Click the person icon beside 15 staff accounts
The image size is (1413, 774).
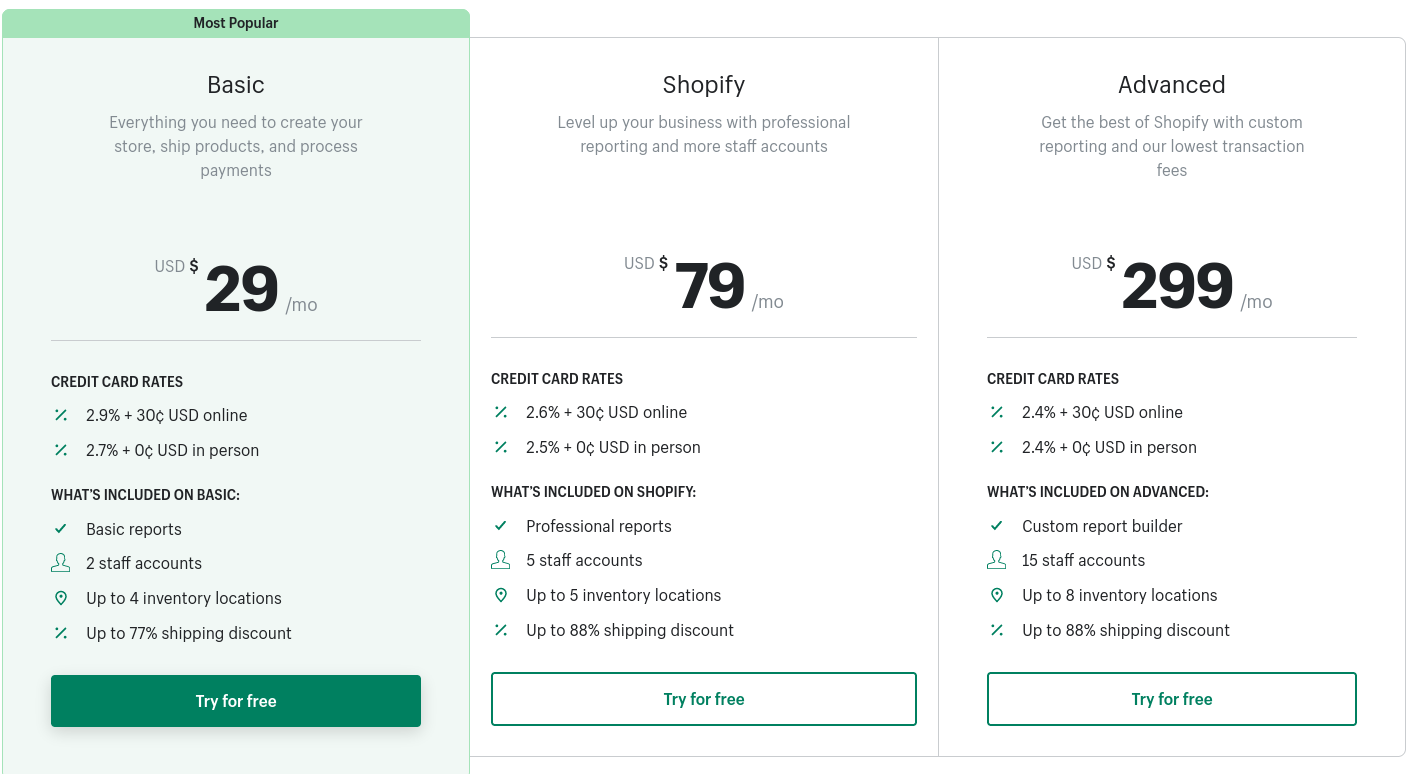pos(997,560)
